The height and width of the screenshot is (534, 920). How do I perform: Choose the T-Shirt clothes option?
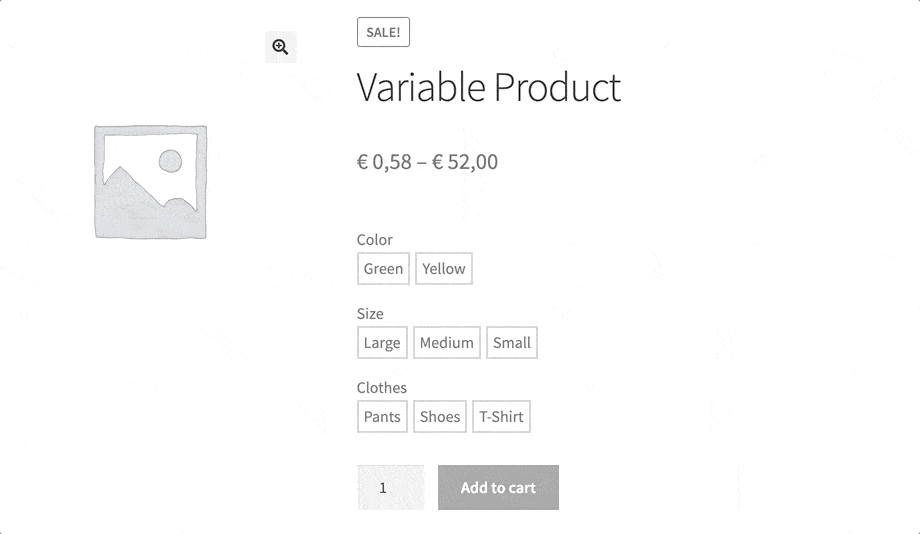501,417
